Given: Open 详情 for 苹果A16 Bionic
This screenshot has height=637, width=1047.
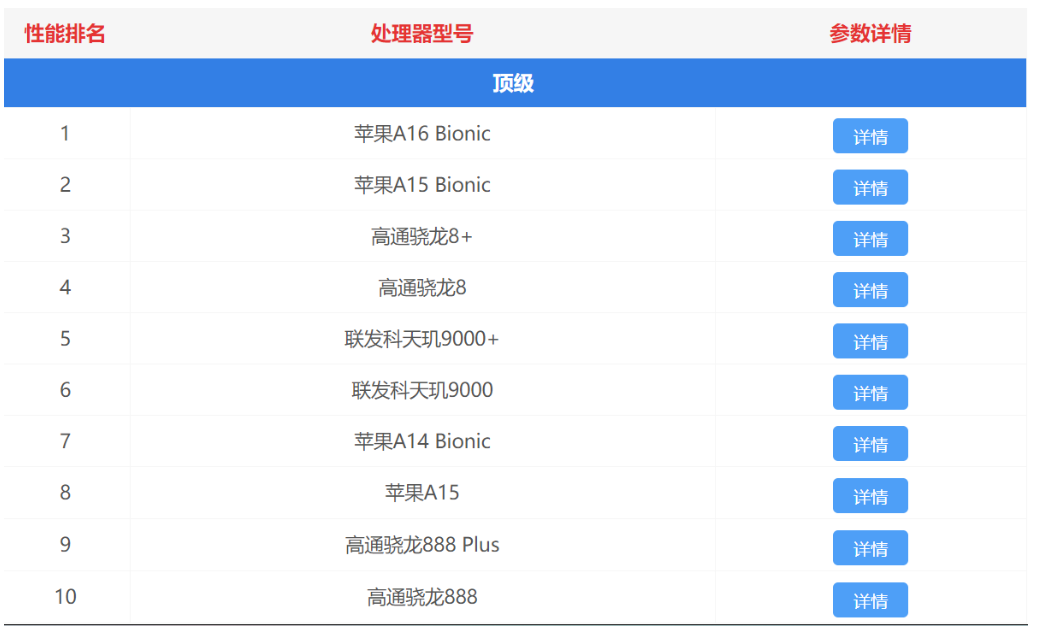Looking at the screenshot, I should [869, 136].
